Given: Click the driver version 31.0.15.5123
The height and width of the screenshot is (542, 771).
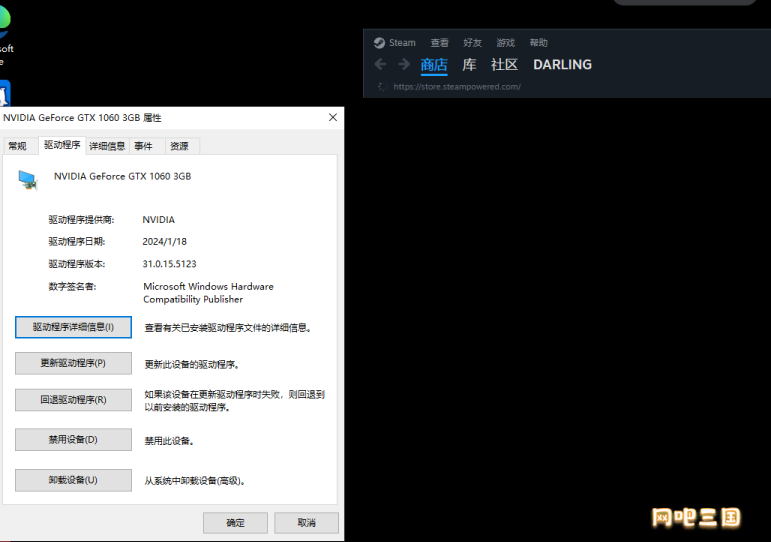Looking at the screenshot, I should tap(170, 264).
